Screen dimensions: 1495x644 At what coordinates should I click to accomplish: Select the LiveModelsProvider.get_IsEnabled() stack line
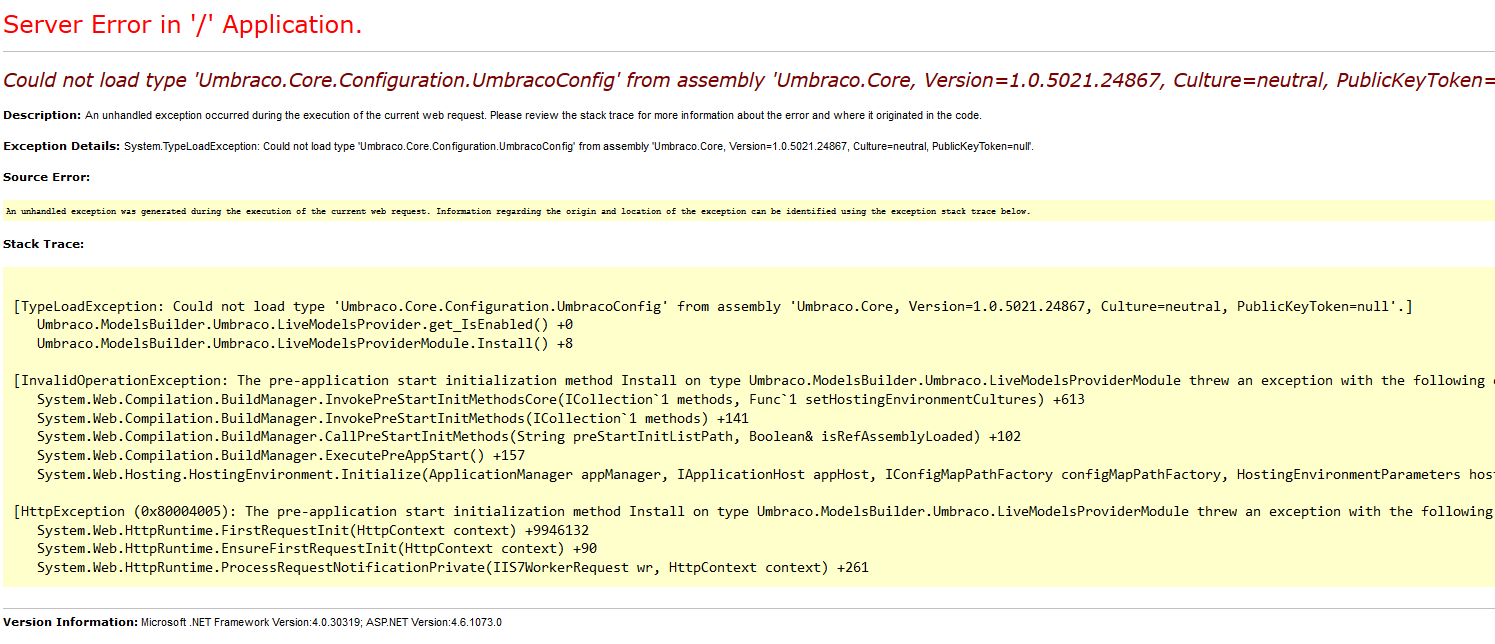click(304, 325)
